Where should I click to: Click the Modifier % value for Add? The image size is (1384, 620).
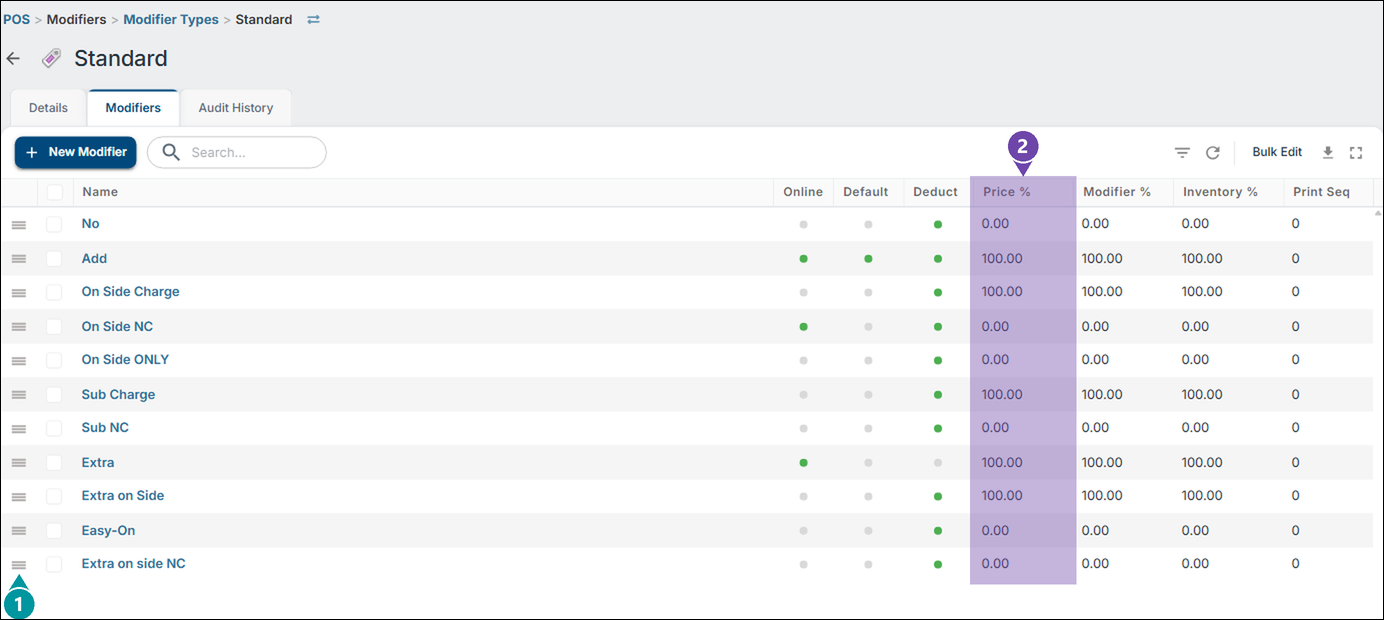click(x=1102, y=259)
